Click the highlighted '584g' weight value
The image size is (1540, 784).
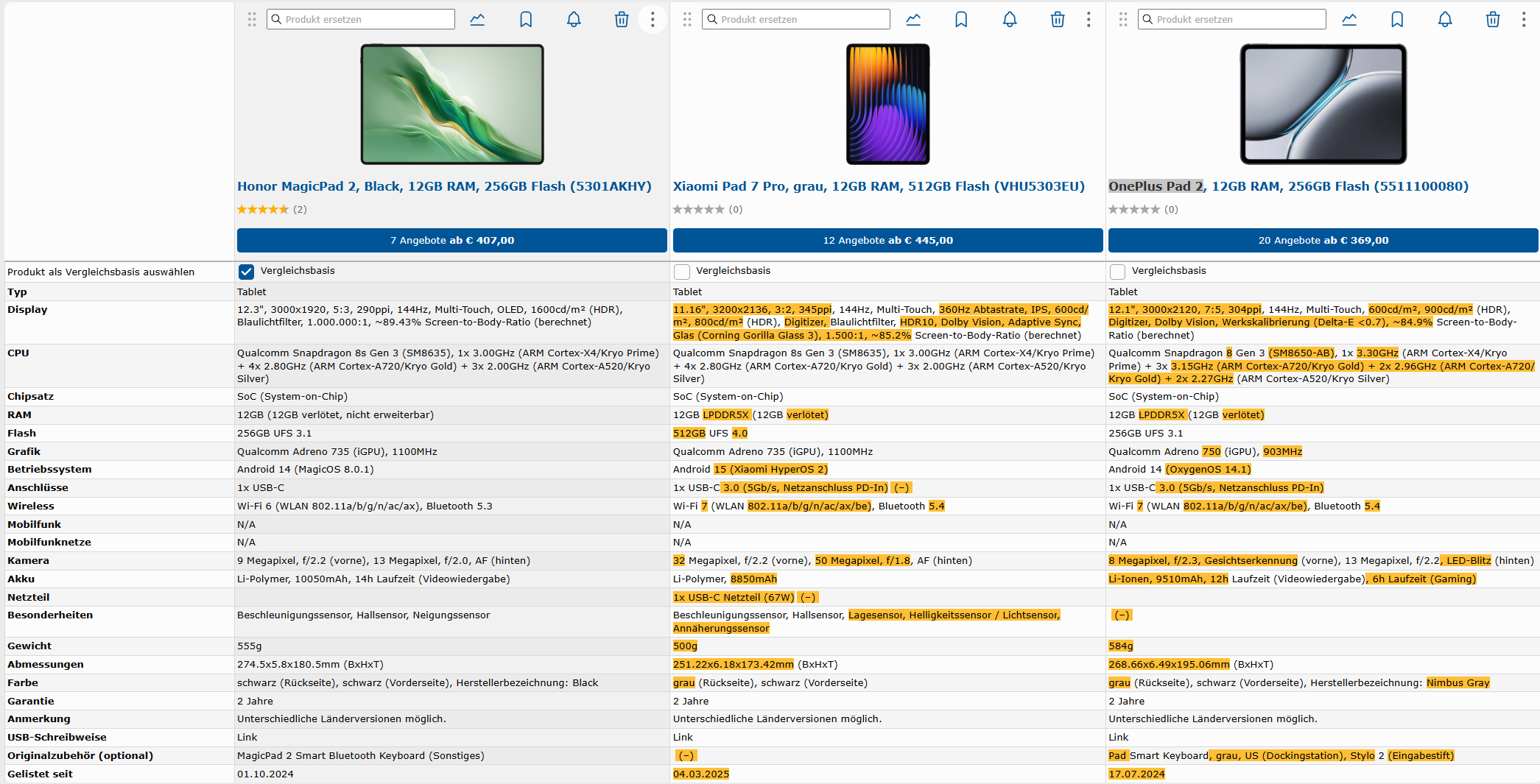[x=1121, y=646]
